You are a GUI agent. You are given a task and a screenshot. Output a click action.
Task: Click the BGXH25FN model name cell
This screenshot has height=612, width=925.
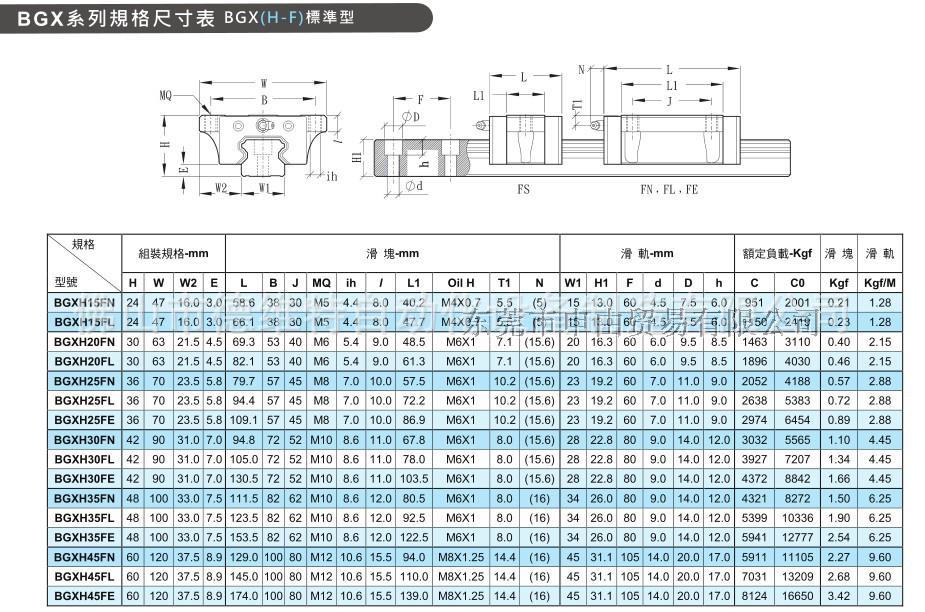[84, 381]
